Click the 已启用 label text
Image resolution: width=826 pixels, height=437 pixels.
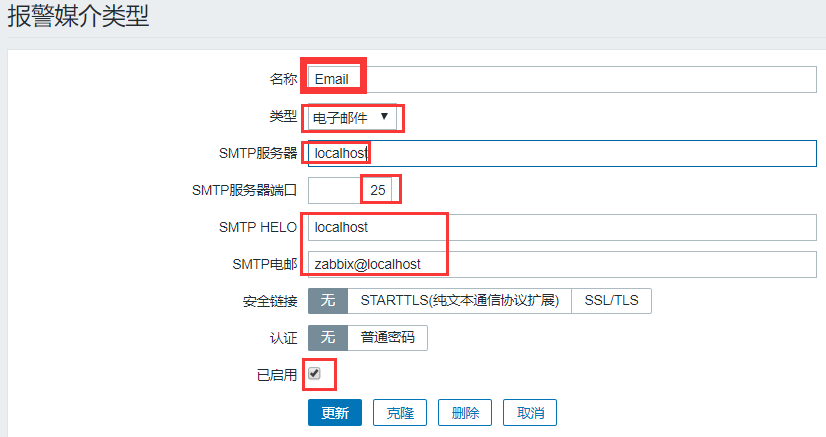pos(277,375)
